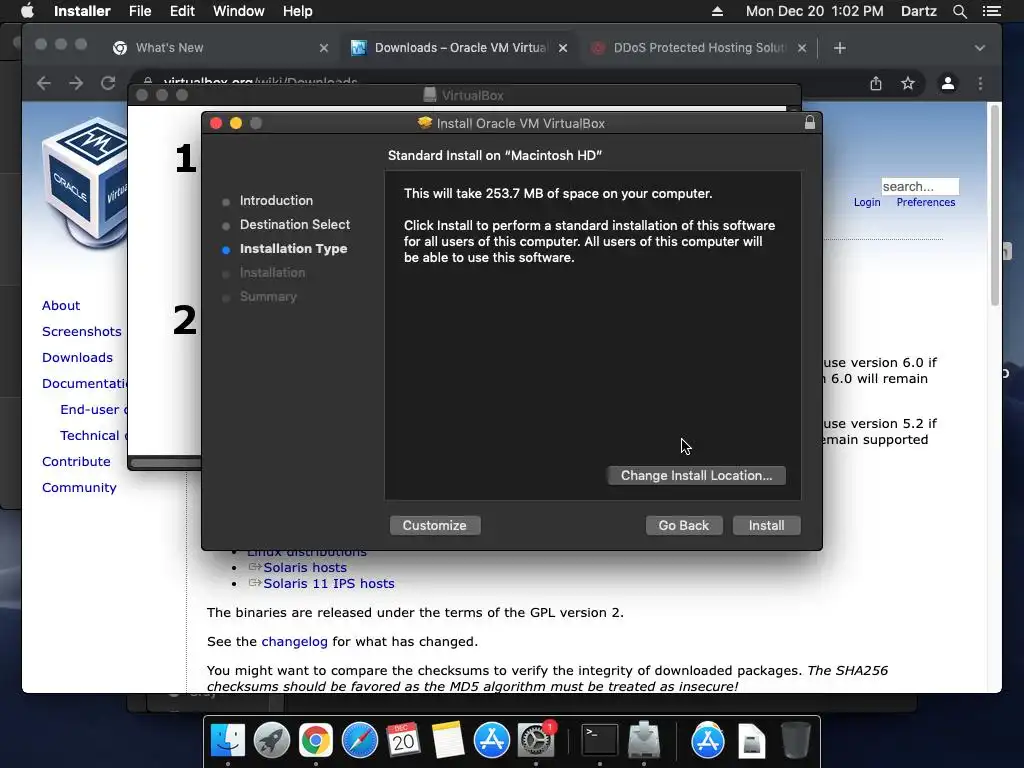The image size is (1024, 768).
Task: Open System Preferences from the Dock
Action: tap(536, 741)
